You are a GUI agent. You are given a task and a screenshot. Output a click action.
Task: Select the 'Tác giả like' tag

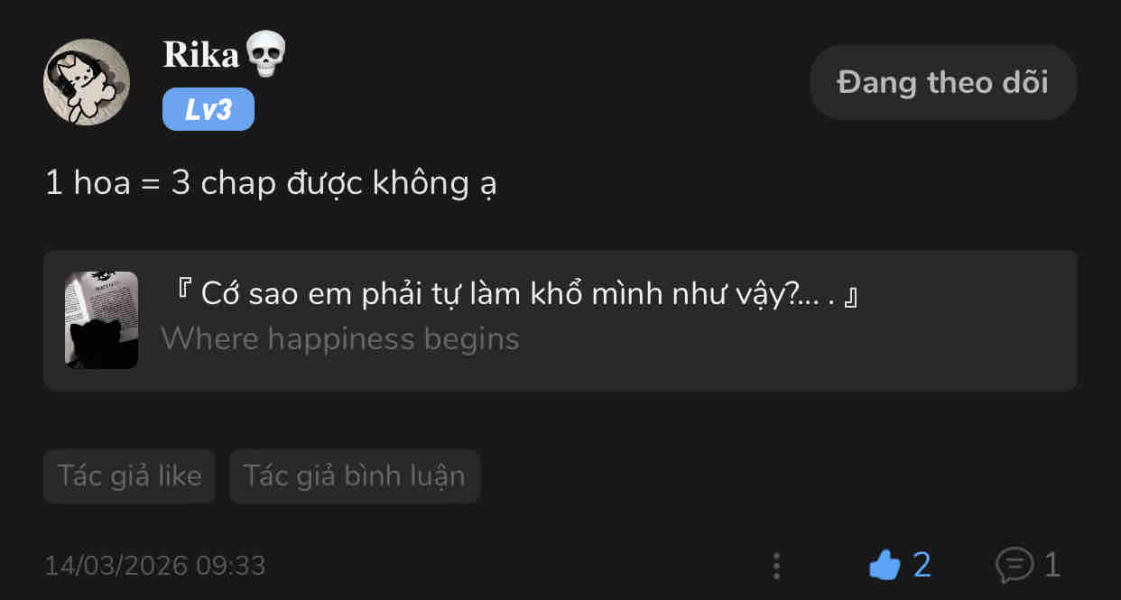pyautogui.click(x=130, y=476)
